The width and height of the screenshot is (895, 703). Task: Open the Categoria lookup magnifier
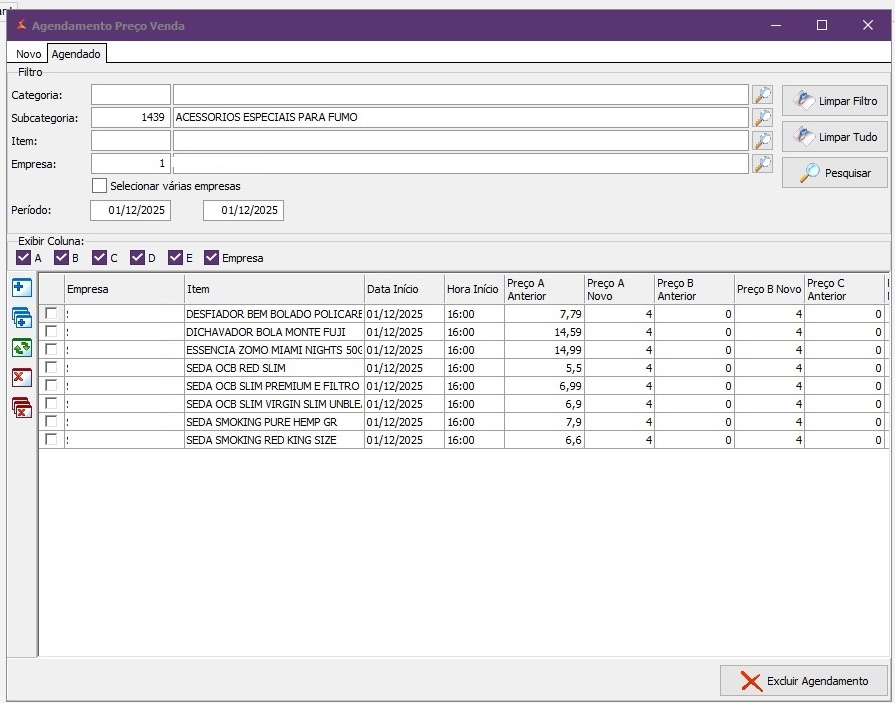pyautogui.click(x=762, y=95)
